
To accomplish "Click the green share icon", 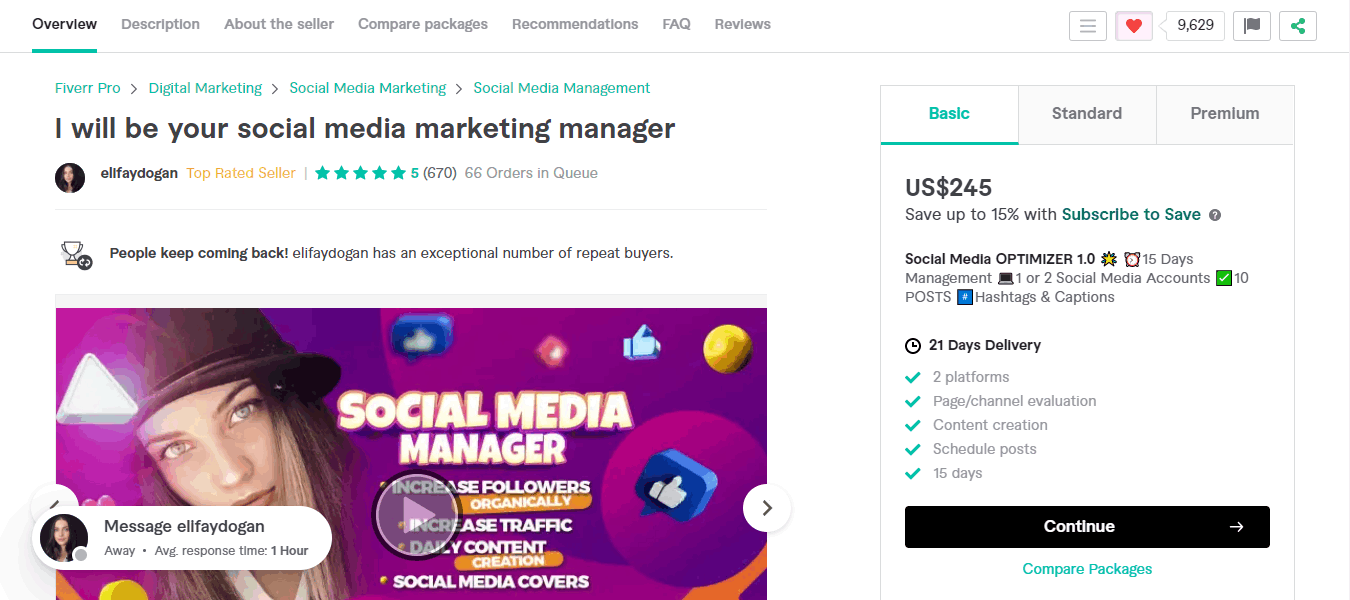I will coord(1297,26).
